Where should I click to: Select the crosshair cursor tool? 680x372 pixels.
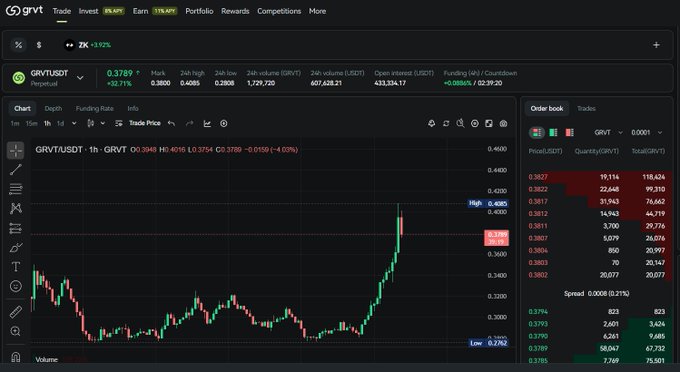point(16,150)
